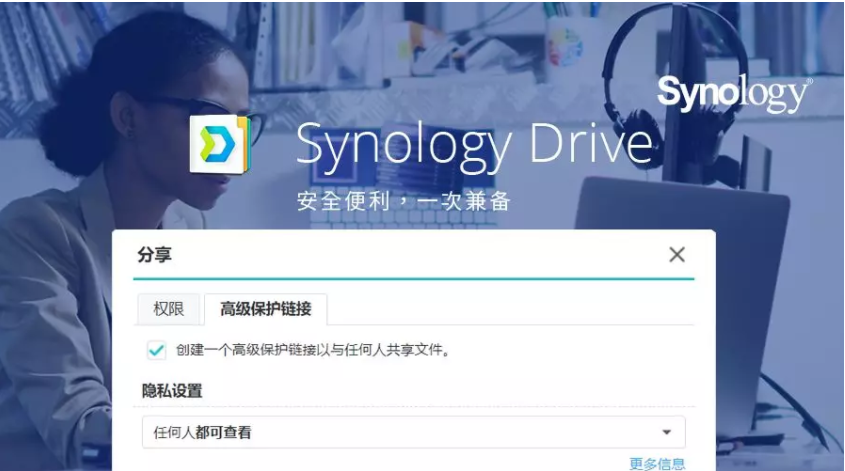The height and width of the screenshot is (471, 845).
Task: Click the teal checkmark icon in the checkbox
Action: 156,350
